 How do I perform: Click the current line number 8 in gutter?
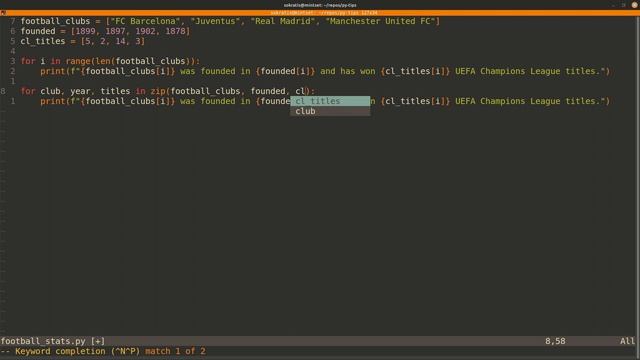pos(3,91)
